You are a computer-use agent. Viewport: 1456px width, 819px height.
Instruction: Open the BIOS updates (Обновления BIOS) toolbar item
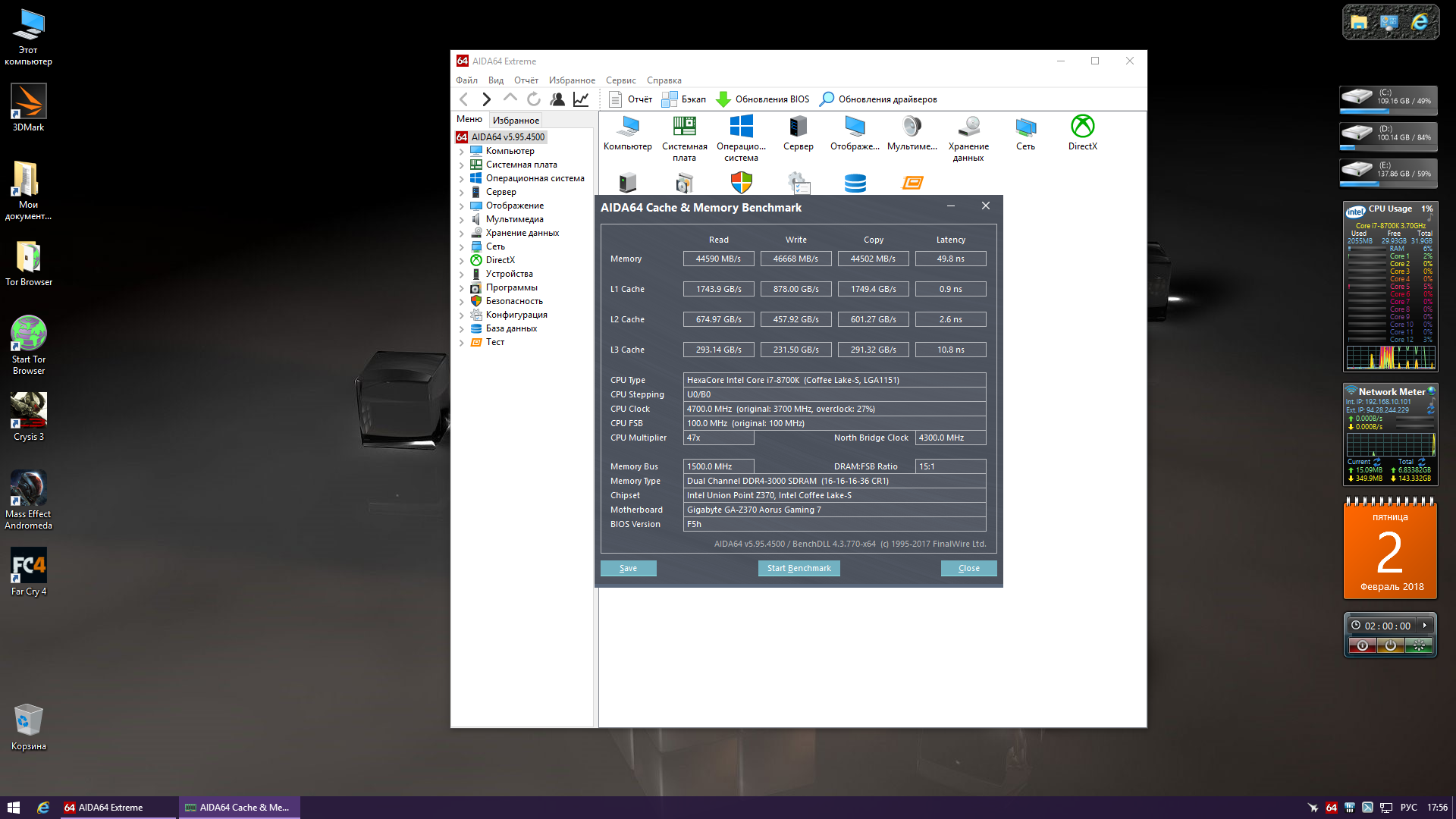pos(763,99)
